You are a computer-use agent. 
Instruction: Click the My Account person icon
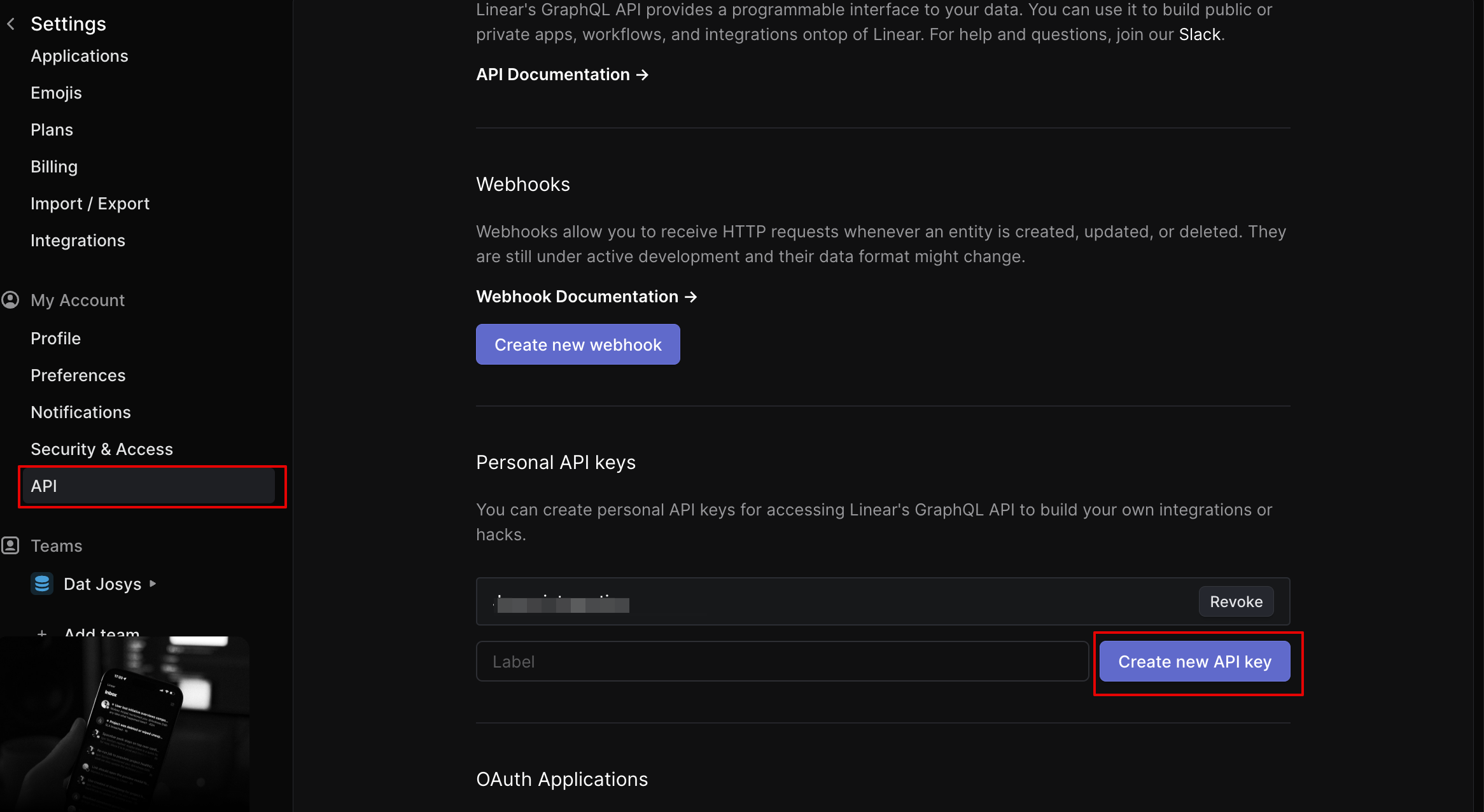point(10,300)
